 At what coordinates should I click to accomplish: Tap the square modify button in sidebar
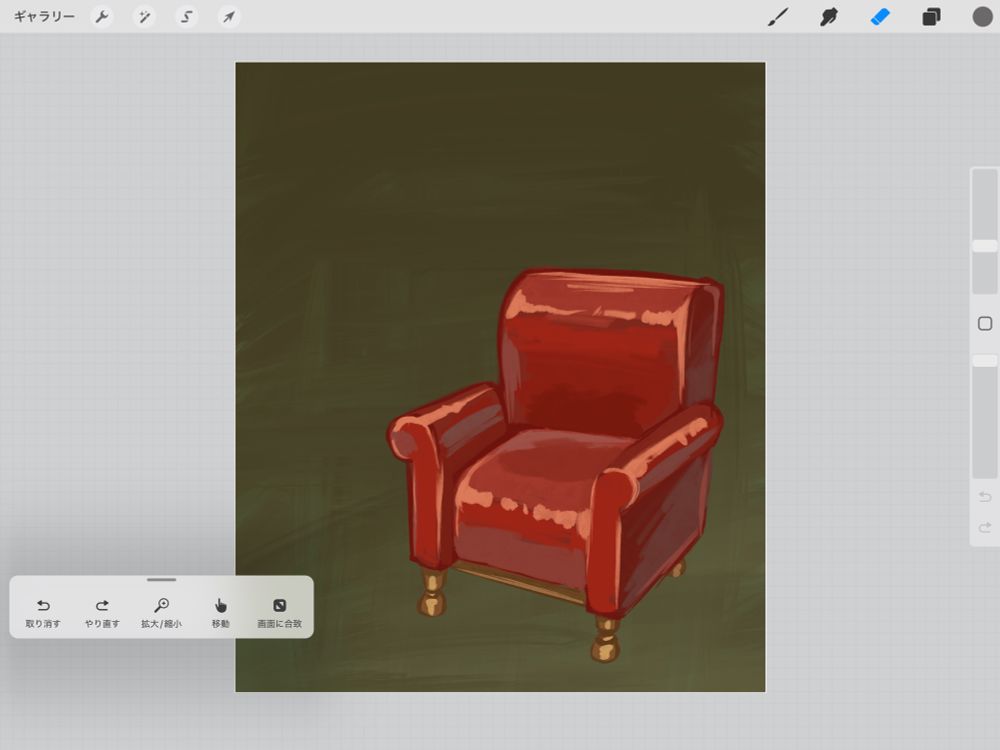pos(985,323)
